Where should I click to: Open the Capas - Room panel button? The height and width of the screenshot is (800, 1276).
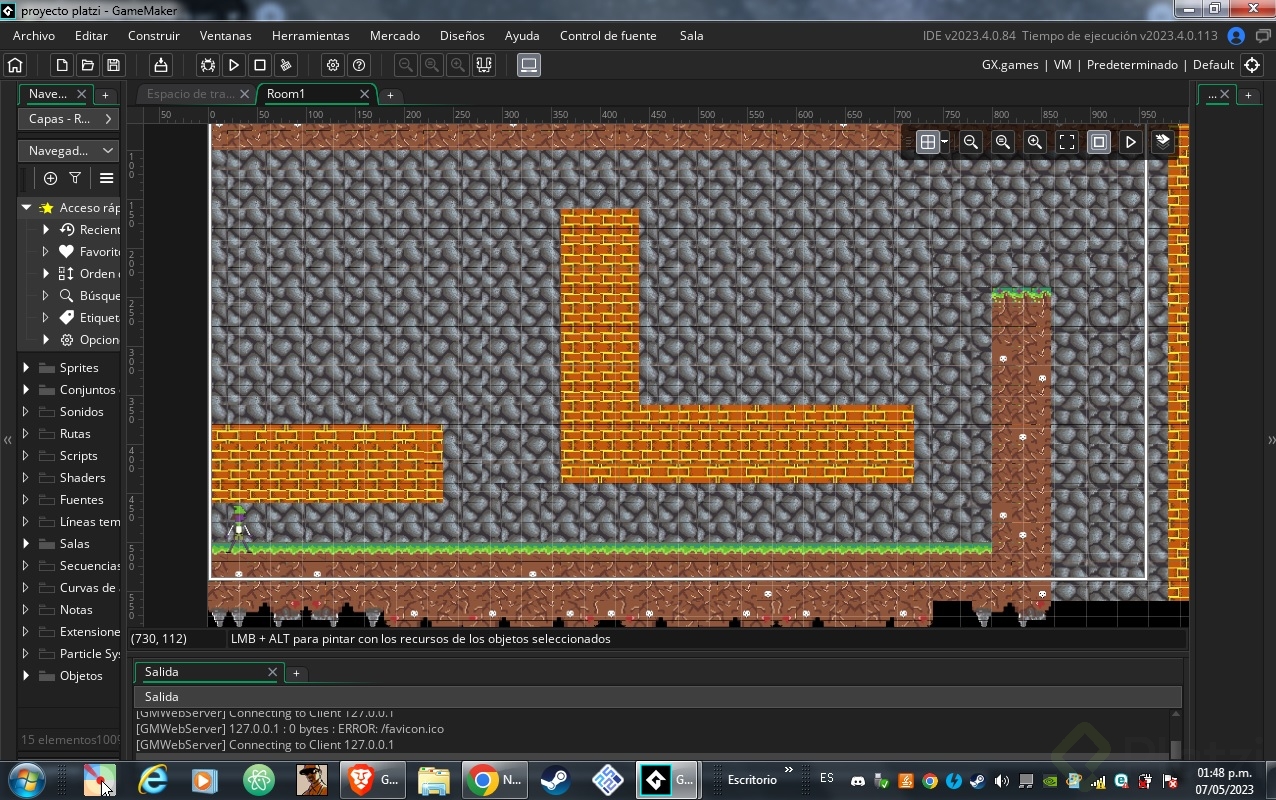68,118
